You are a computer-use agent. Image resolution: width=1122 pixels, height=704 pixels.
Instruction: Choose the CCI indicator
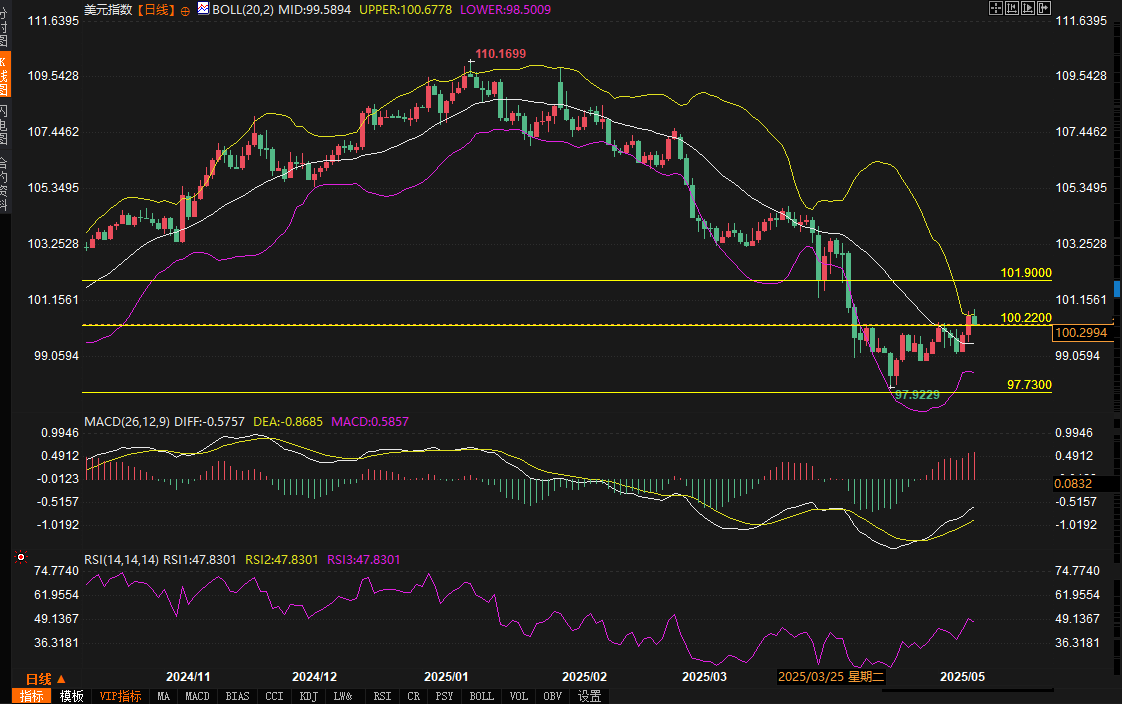pyautogui.click(x=274, y=696)
